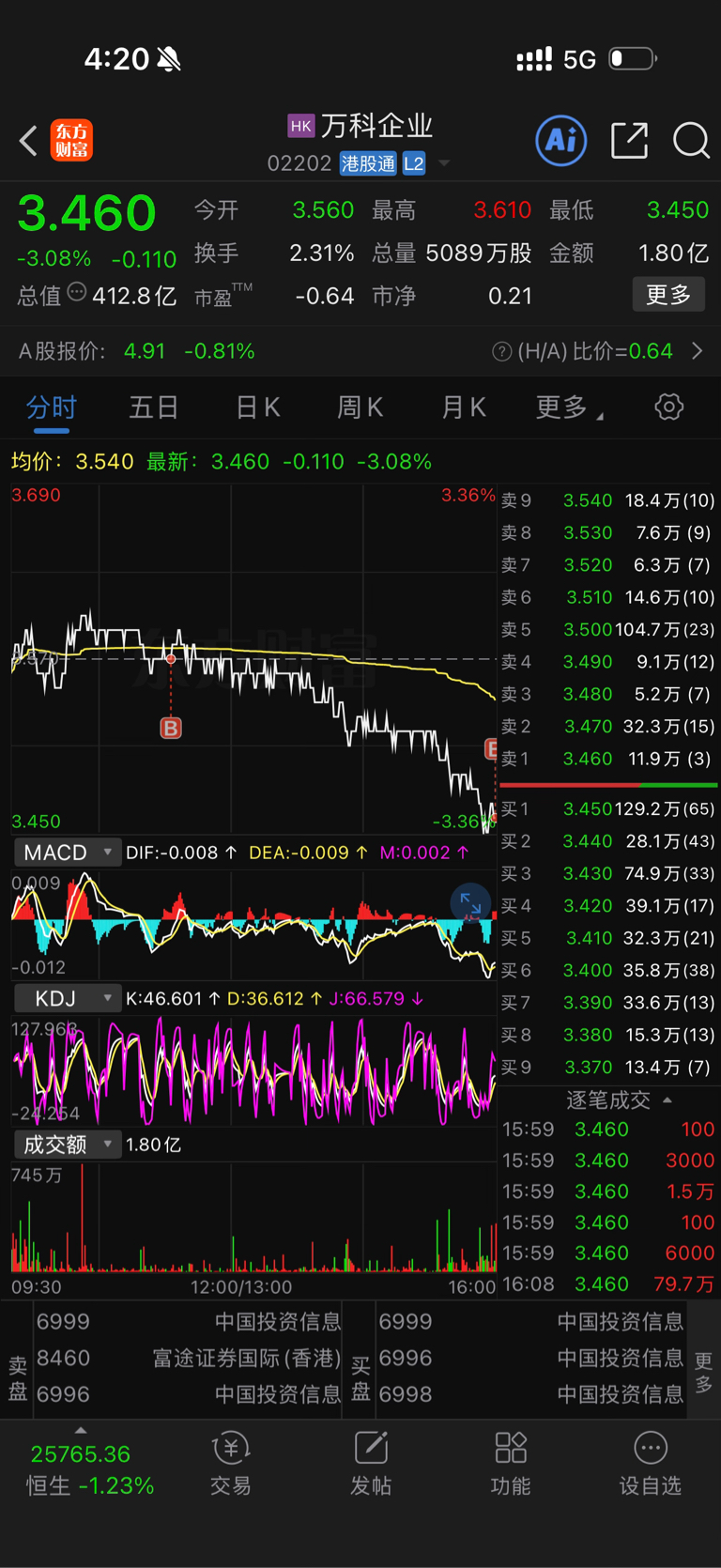Tap the 买9 3.370 order row
Image resolution: width=721 pixels, height=1568 pixels.
[x=608, y=1067]
